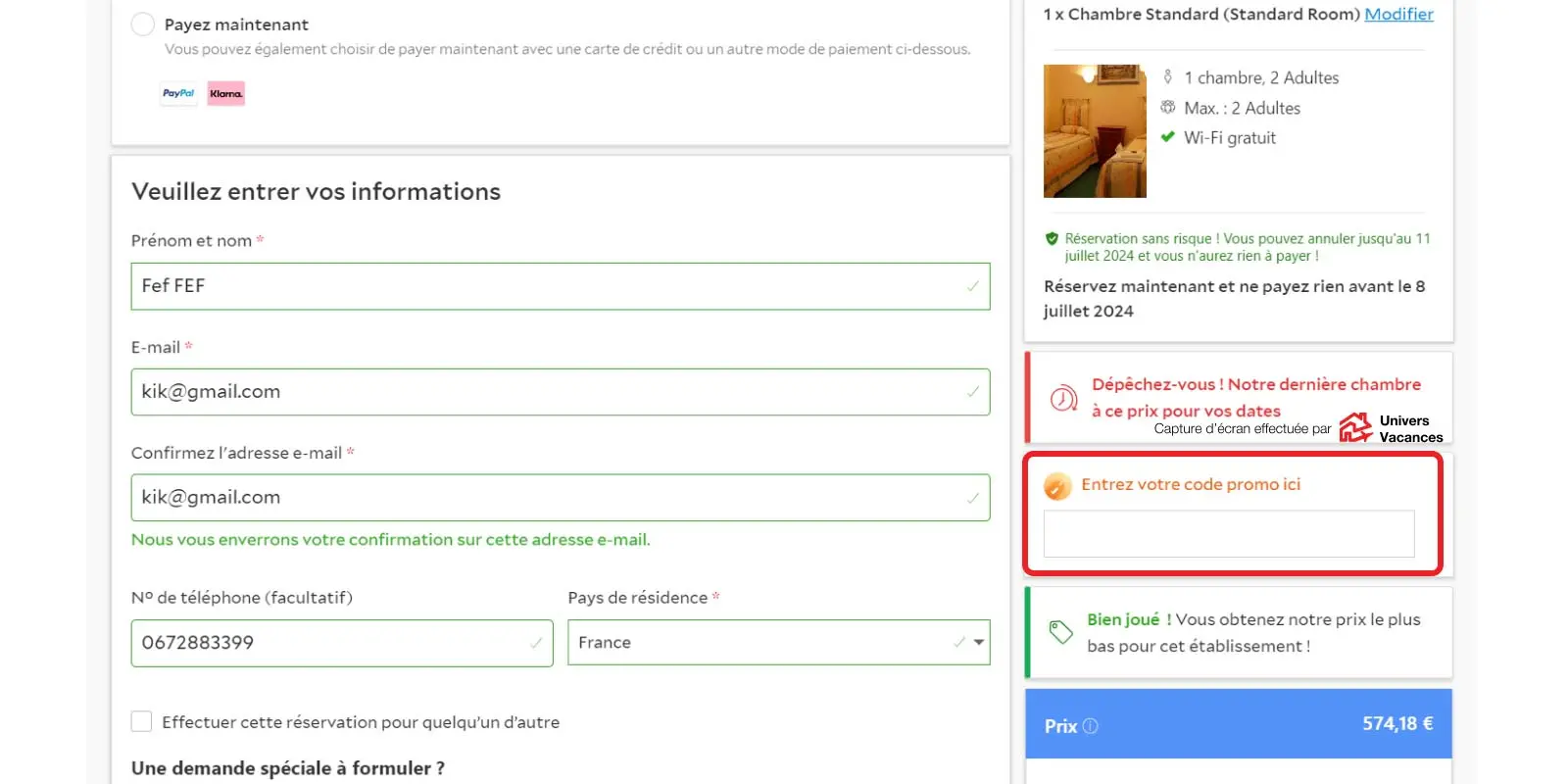This screenshot has width=1568, height=784.
Task: Select the Payez maintenant radio button
Action: coord(143,24)
